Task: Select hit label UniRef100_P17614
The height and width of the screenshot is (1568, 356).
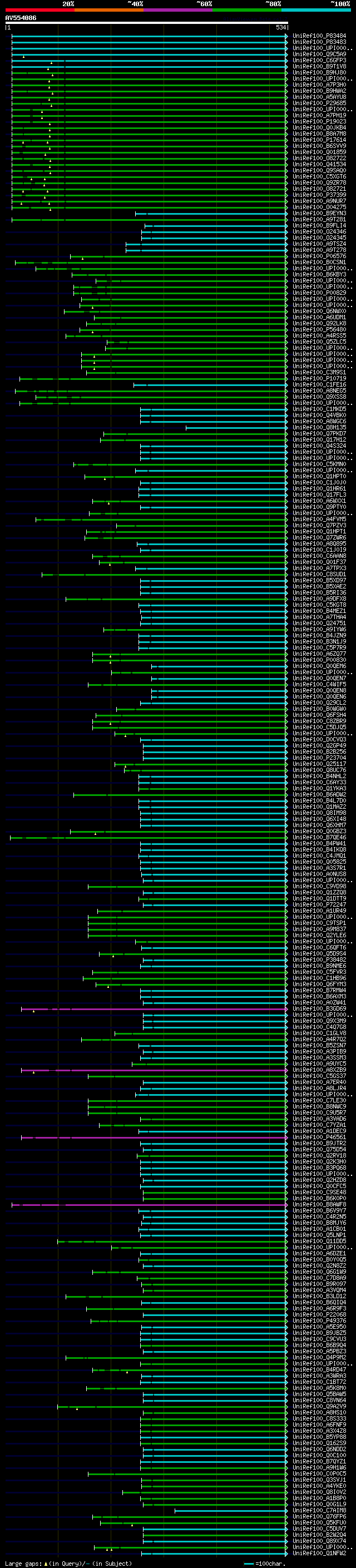Action: point(319,140)
